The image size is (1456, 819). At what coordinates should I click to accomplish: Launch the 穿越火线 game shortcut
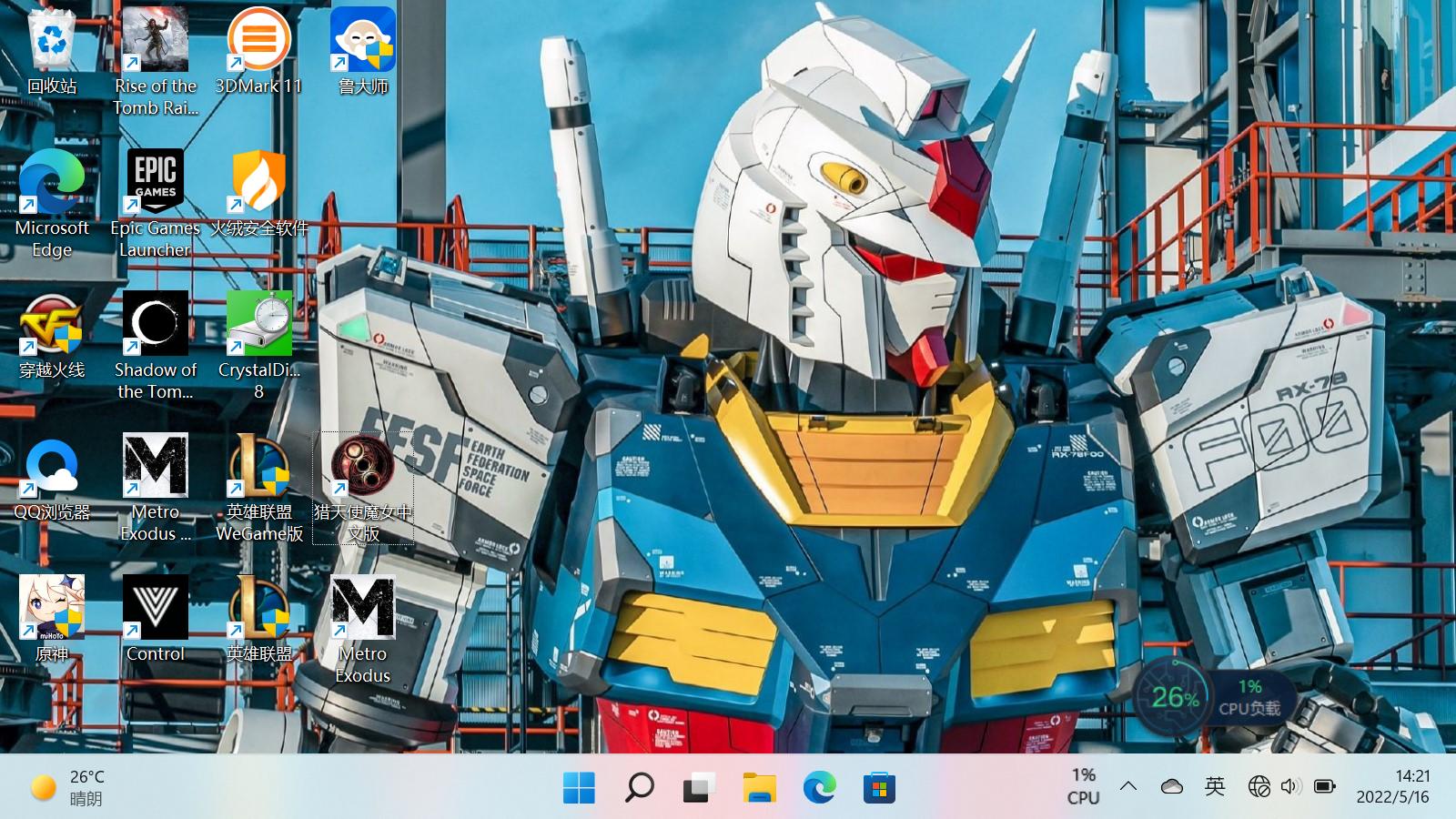click(52, 334)
